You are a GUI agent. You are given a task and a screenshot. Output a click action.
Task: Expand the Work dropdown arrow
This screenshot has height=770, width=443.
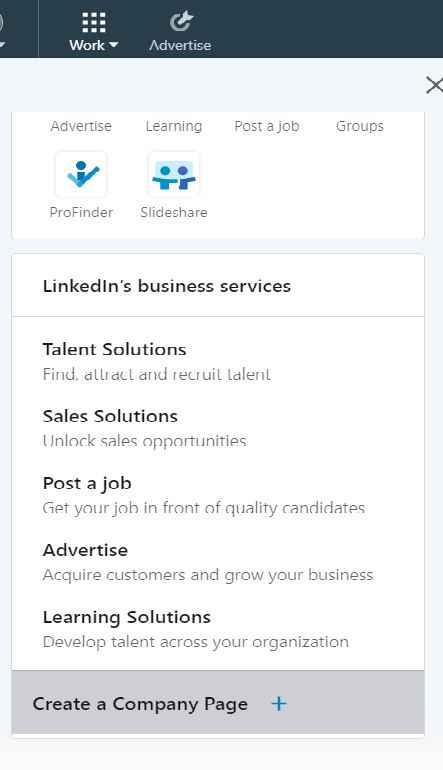113,45
